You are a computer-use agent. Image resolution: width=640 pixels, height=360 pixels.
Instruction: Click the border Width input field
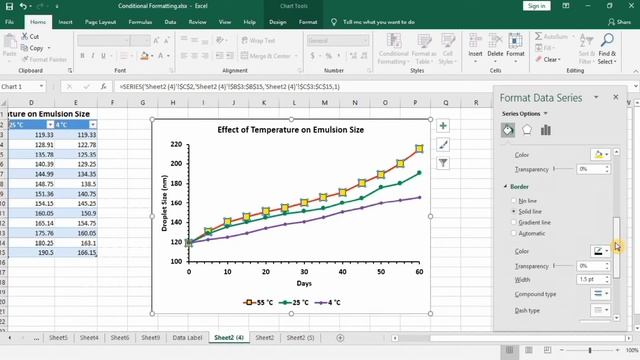point(590,279)
